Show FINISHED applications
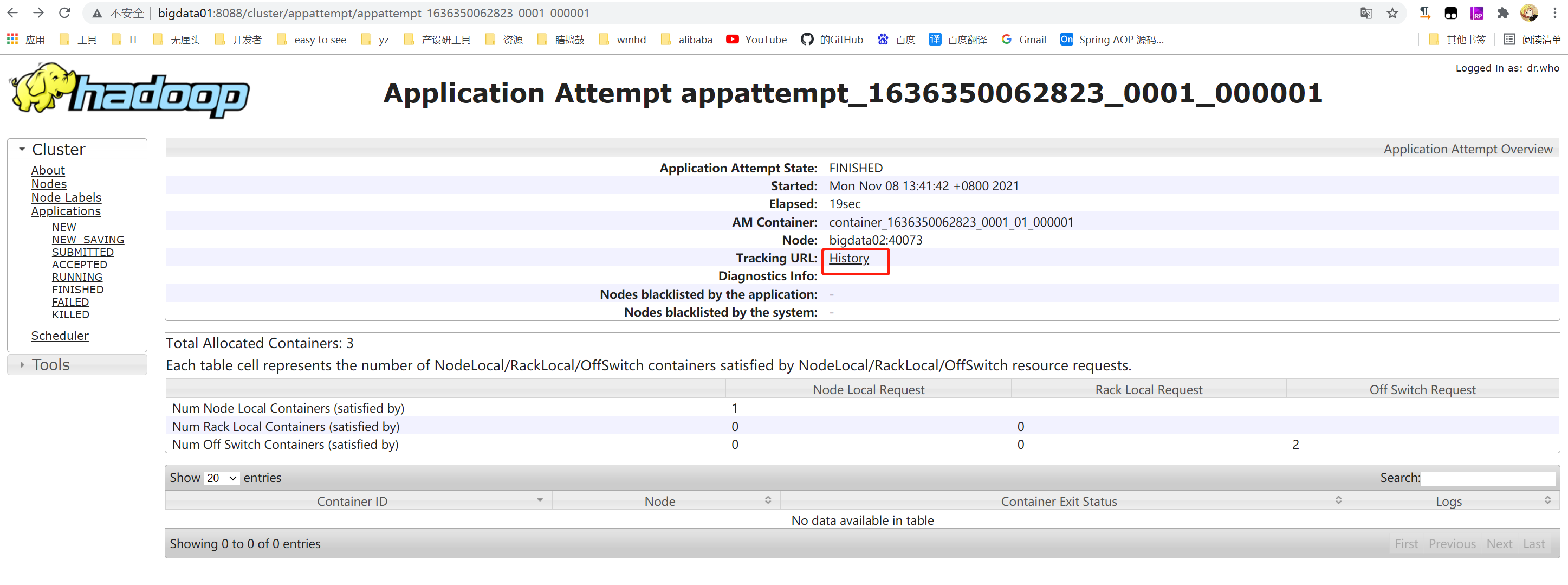Image resolution: width=1568 pixels, height=585 pixels. point(78,290)
